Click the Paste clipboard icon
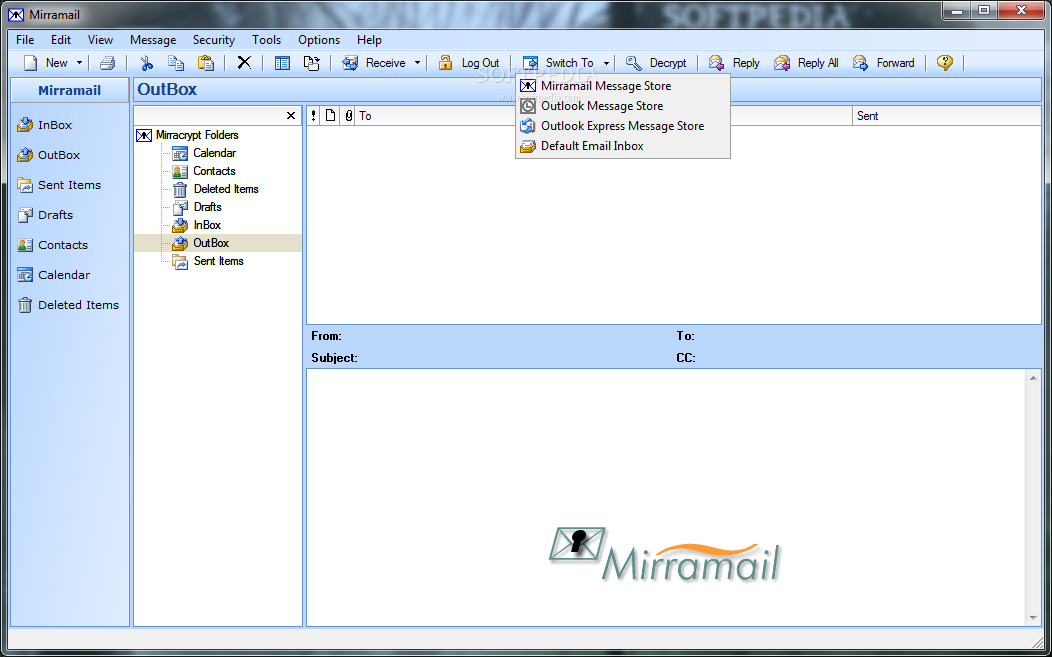The height and width of the screenshot is (657, 1052). 205,63
